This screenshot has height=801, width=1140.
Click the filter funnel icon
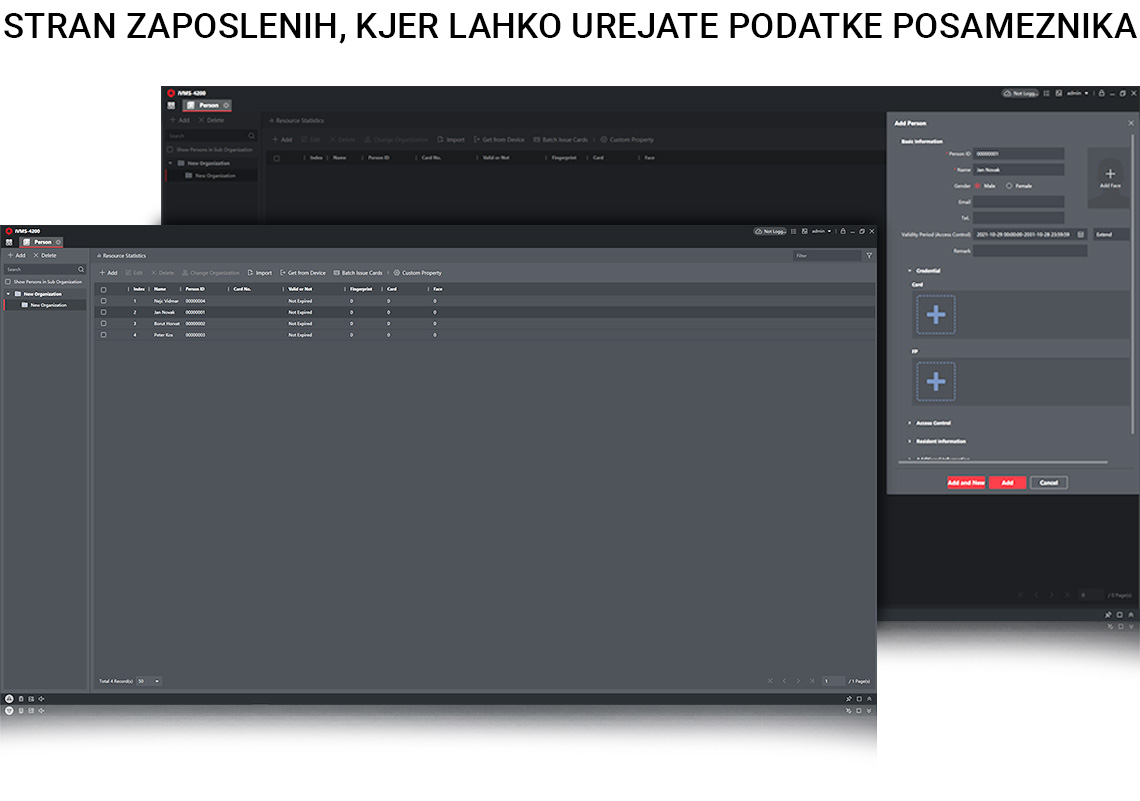[x=869, y=256]
